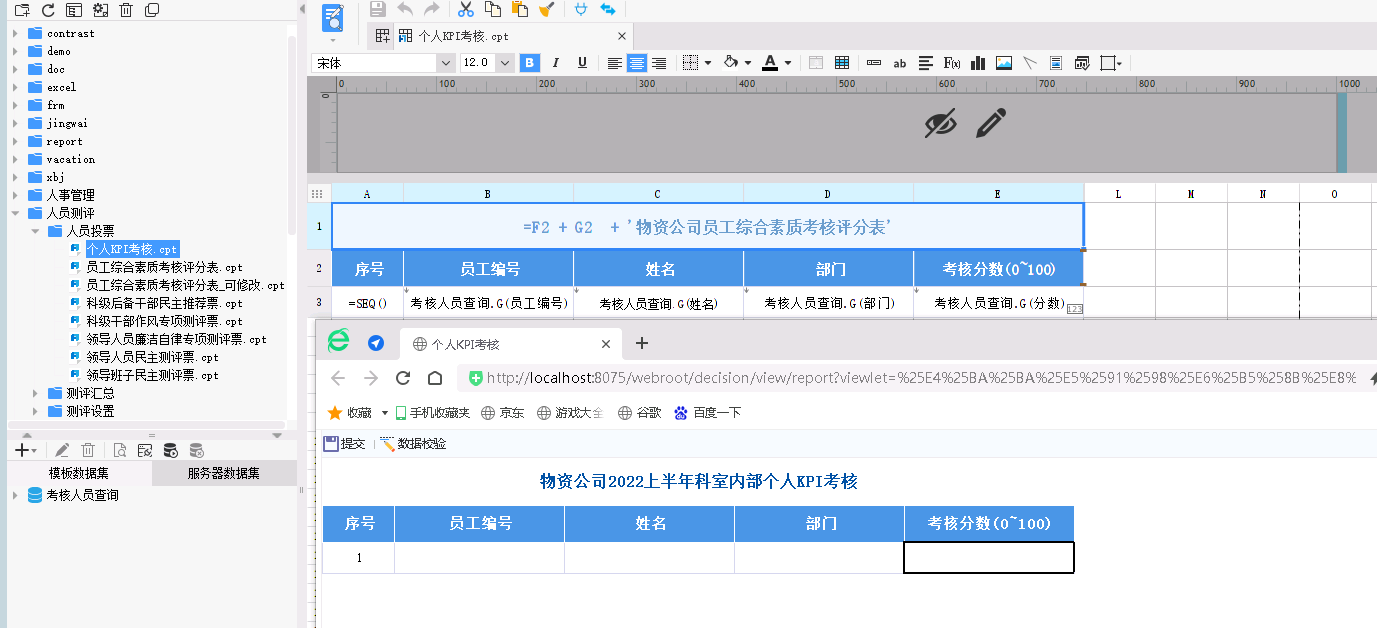Click the pencil edit icon in gray area
Viewport: 1377px width, 628px height.
click(x=990, y=124)
